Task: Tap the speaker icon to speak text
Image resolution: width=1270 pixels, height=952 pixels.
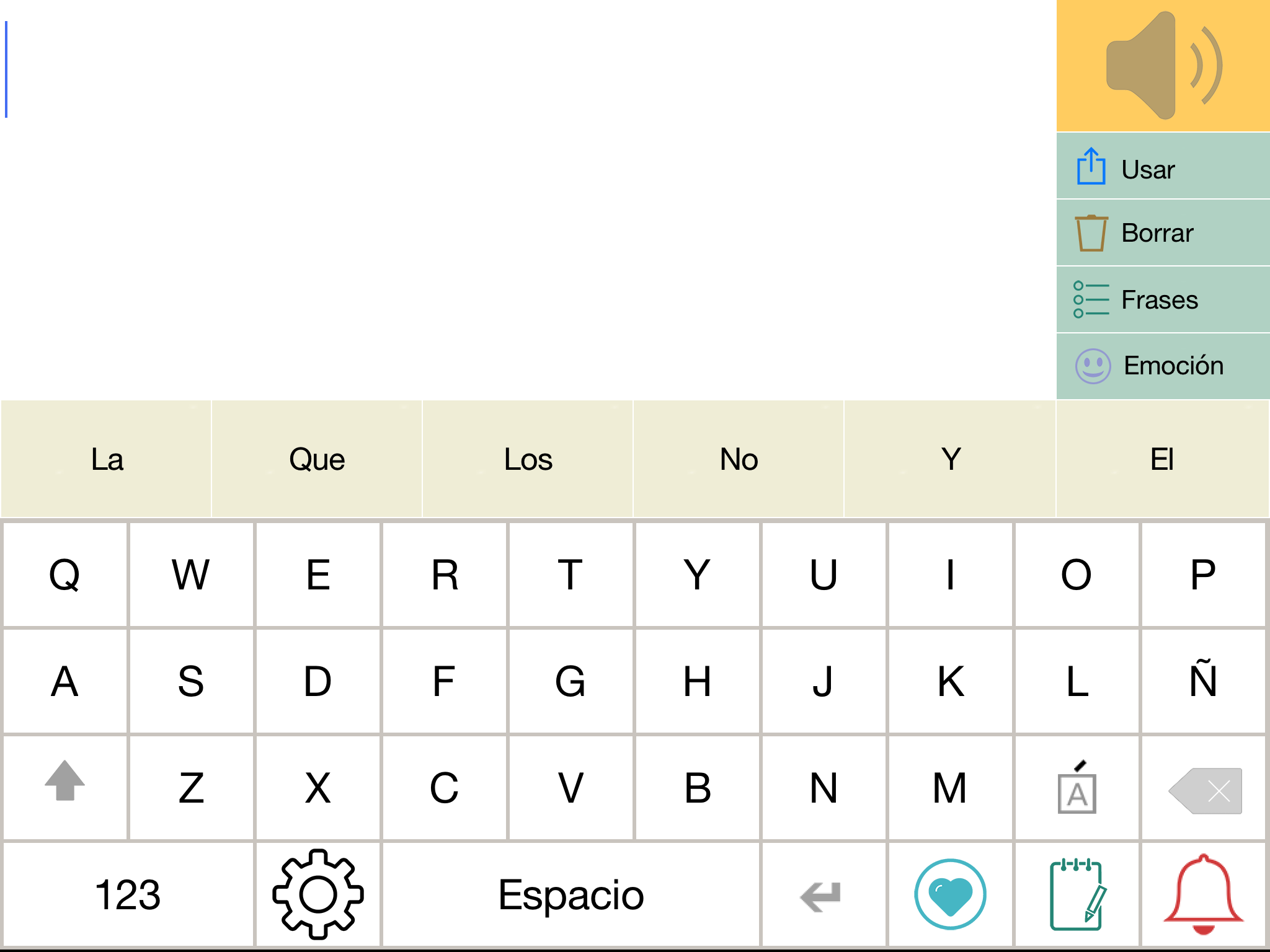Action: [x=1163, y=66]
